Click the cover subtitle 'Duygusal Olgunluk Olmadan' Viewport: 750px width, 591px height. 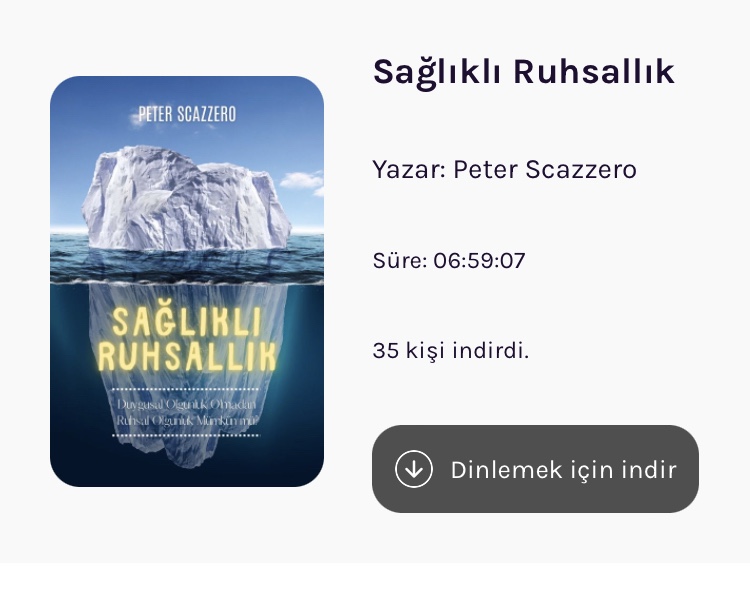click(x=187, y=405)
